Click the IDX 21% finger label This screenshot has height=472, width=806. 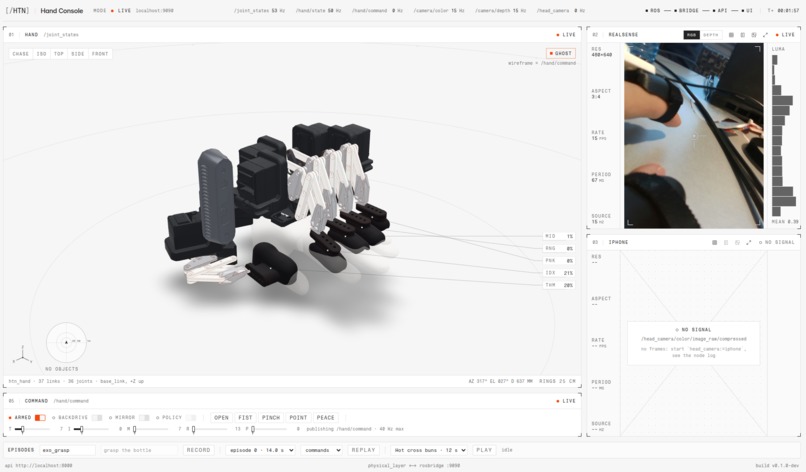[559, 273]
